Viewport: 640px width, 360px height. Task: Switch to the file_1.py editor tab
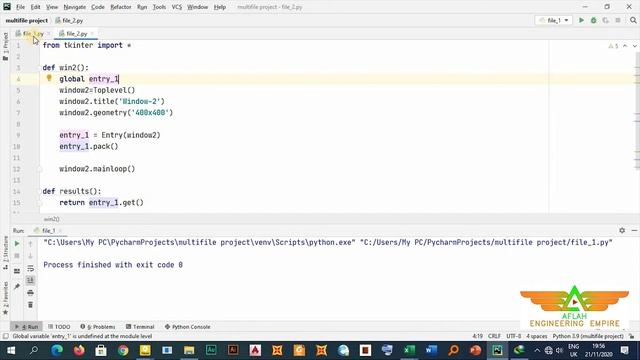point(32,33)
